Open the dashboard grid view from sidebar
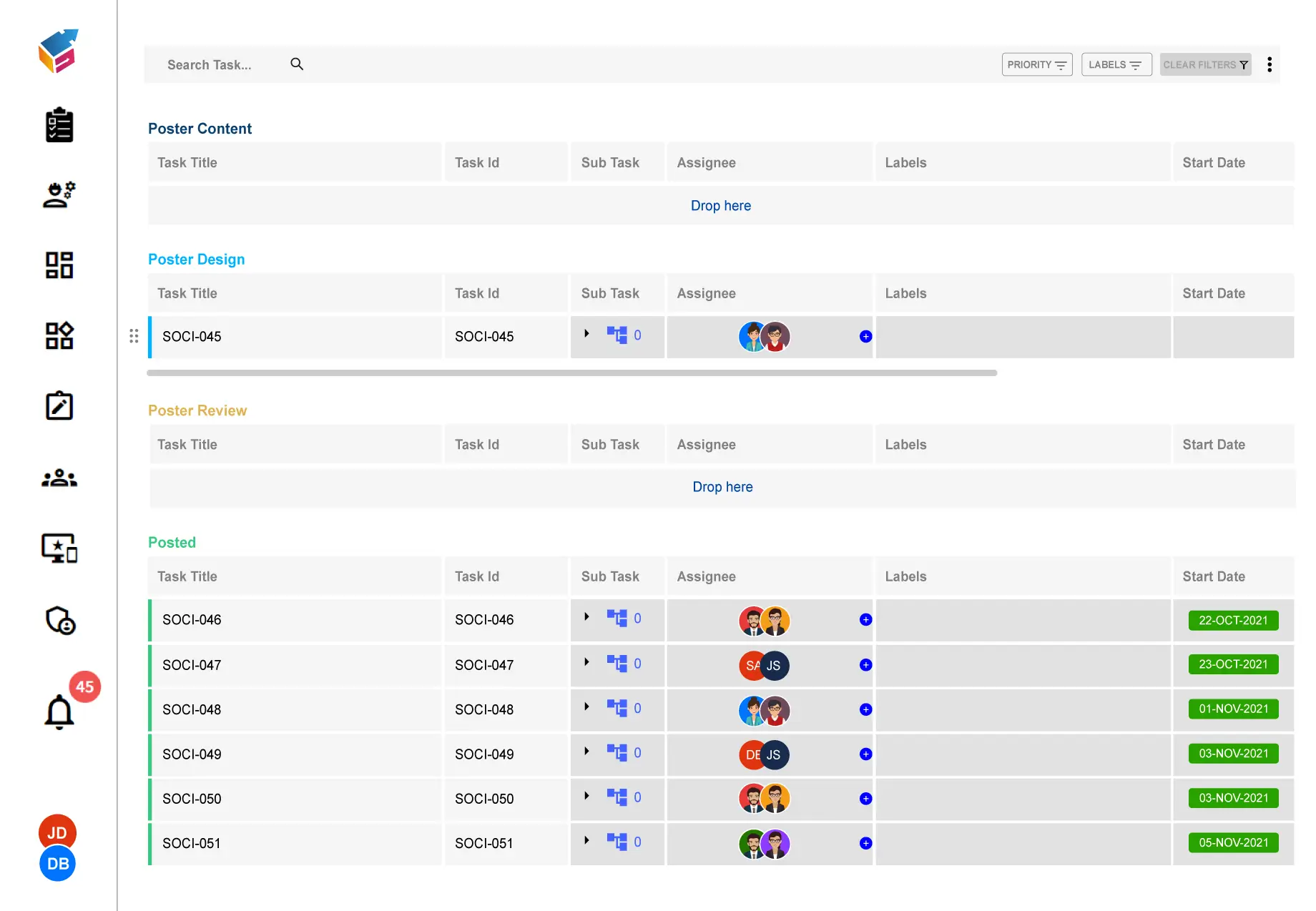The width and height of the screenshot is (1316, 911). pos(59,265)
